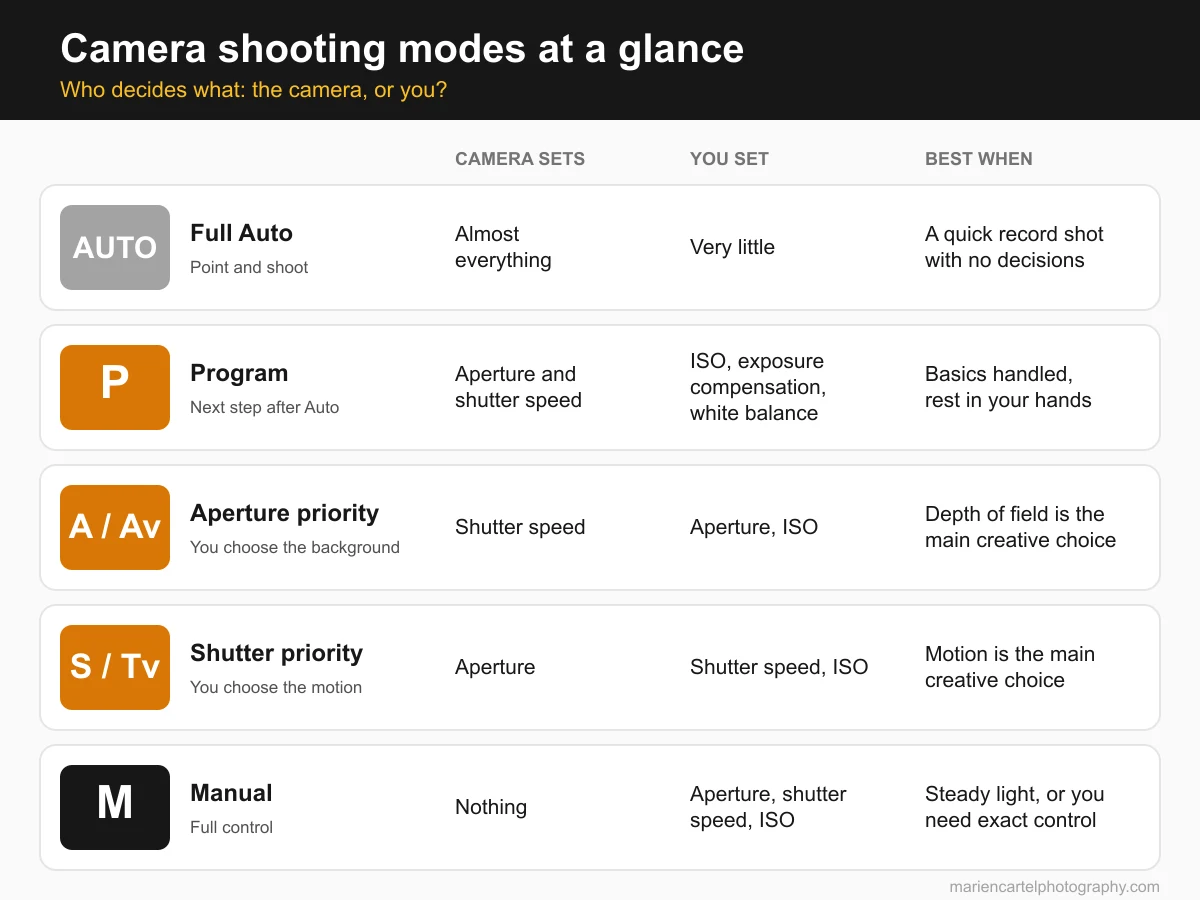The width and height of the screenshot is (1200, 900).
Task: Click the 'Next step after Auto' subtitle
Action: (x=264, y=407)
